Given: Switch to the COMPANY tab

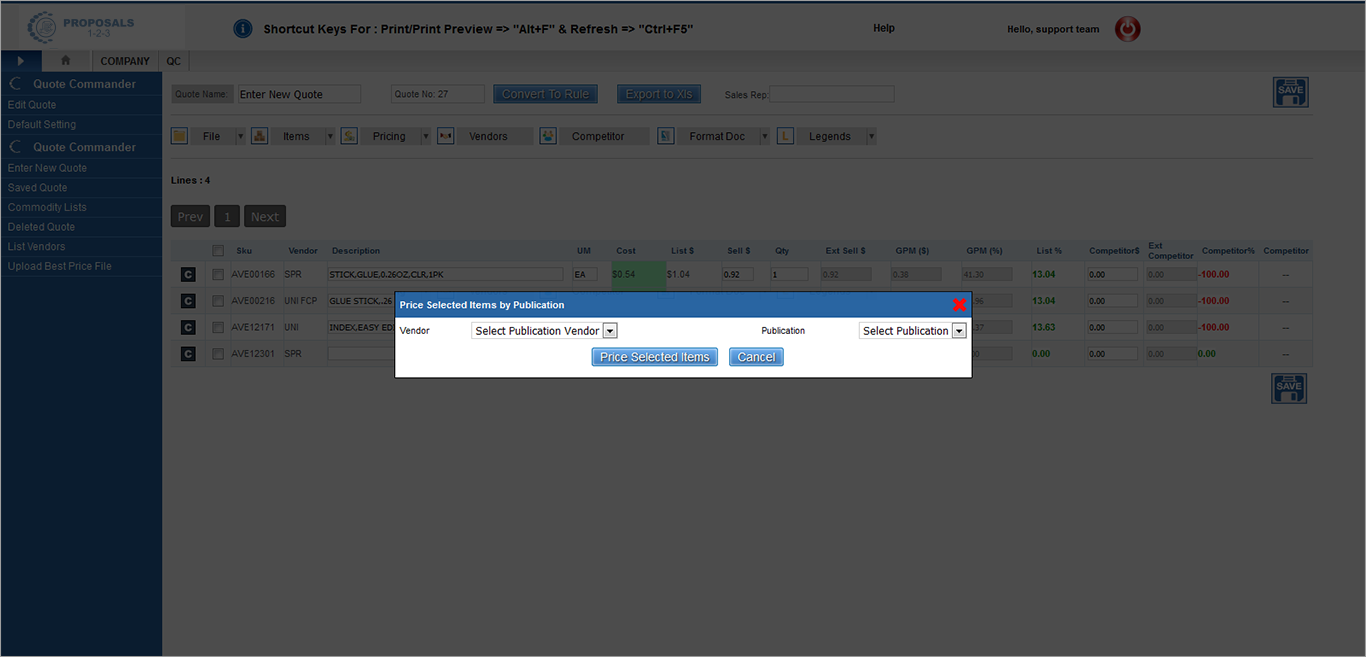Looking at the screenshot, I should click(x=125, y=61).
